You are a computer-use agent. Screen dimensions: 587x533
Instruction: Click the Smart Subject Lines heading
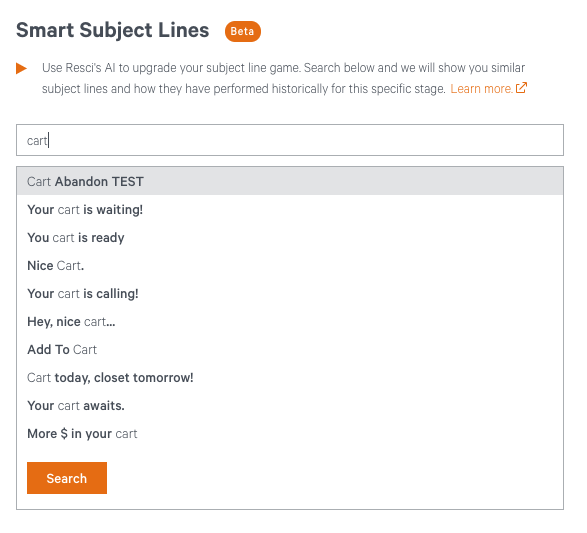coord(113,30)
